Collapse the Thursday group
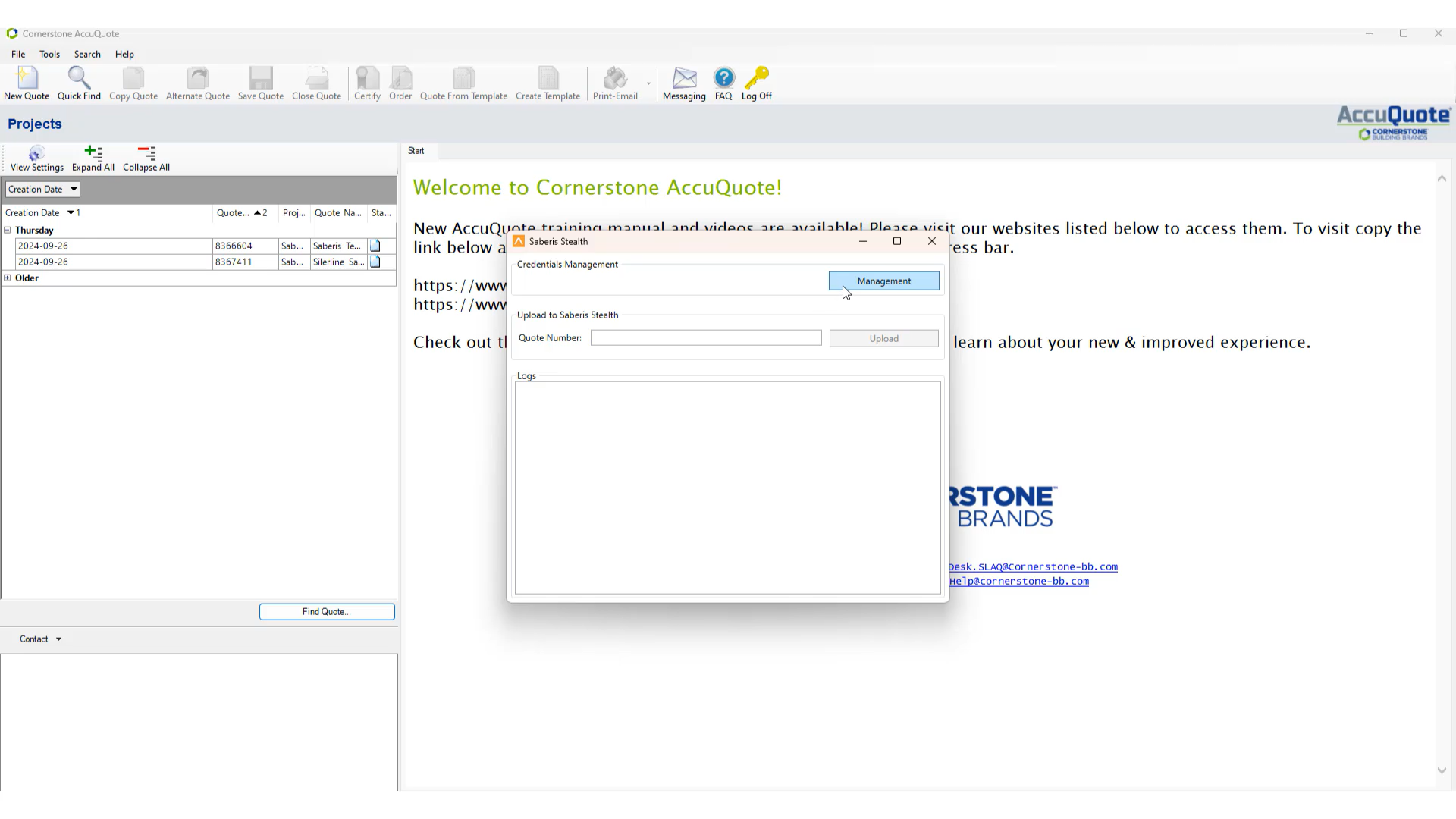The height and width of the screenshot is (819, 1456). point(8,230)
